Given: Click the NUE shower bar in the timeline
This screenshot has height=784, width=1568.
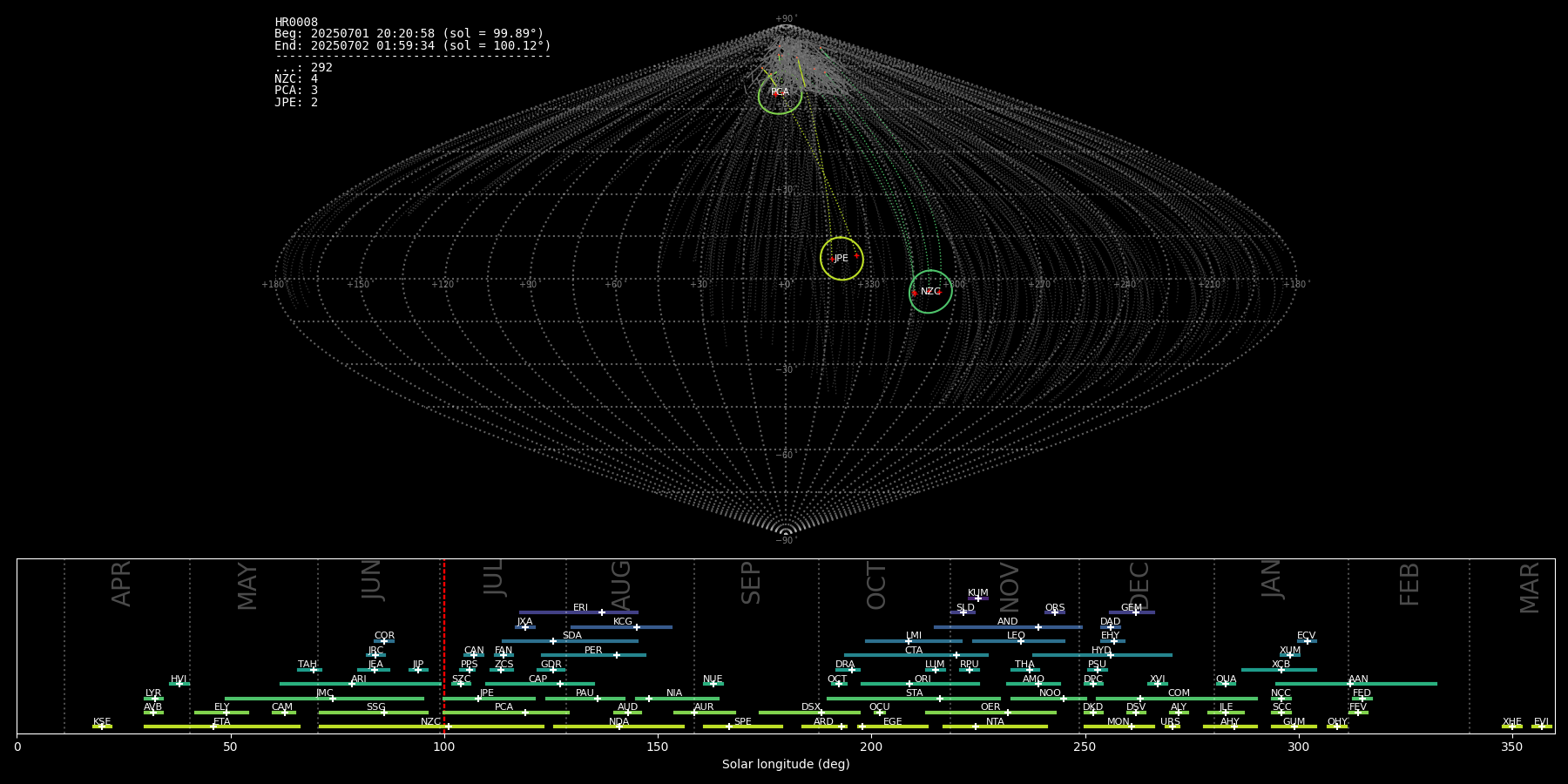Looking at the screenshot, I should 713,684.
